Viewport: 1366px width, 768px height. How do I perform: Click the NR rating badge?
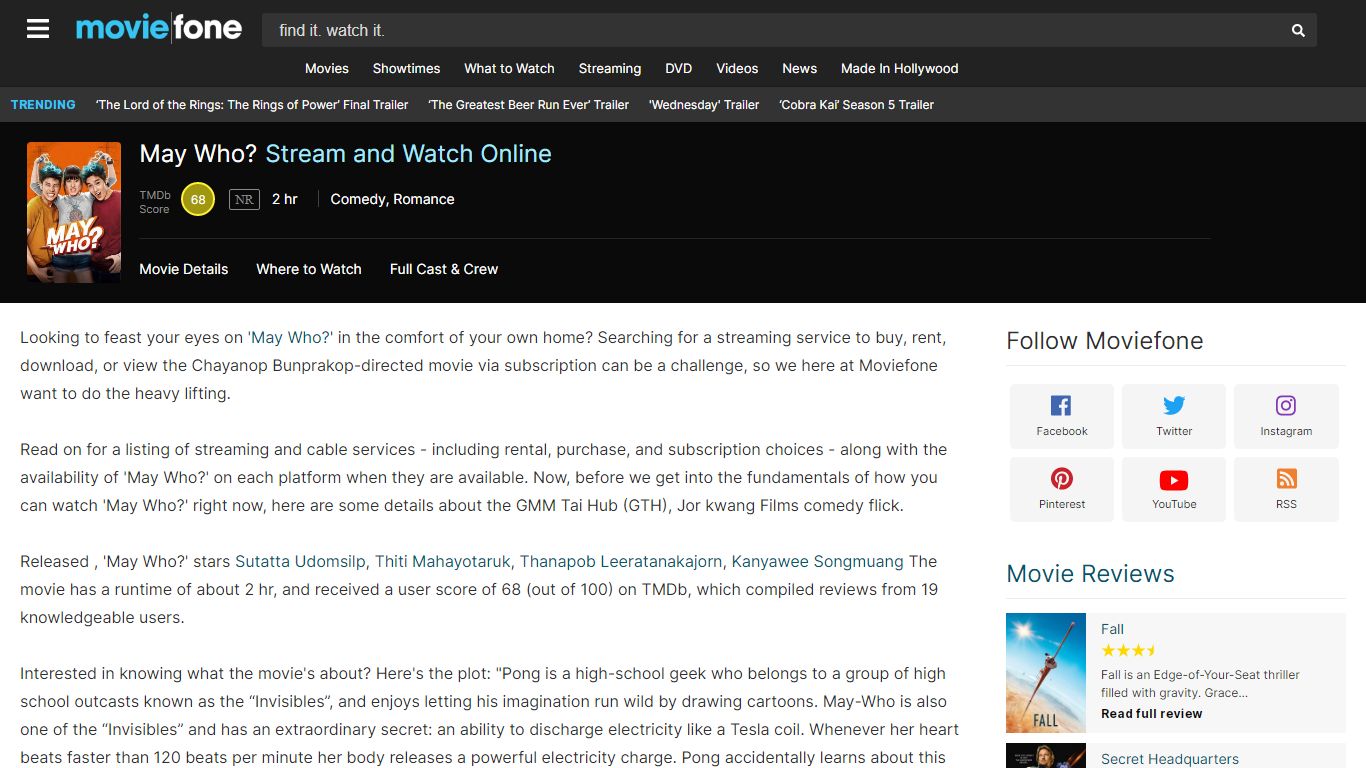pos(244,200)
